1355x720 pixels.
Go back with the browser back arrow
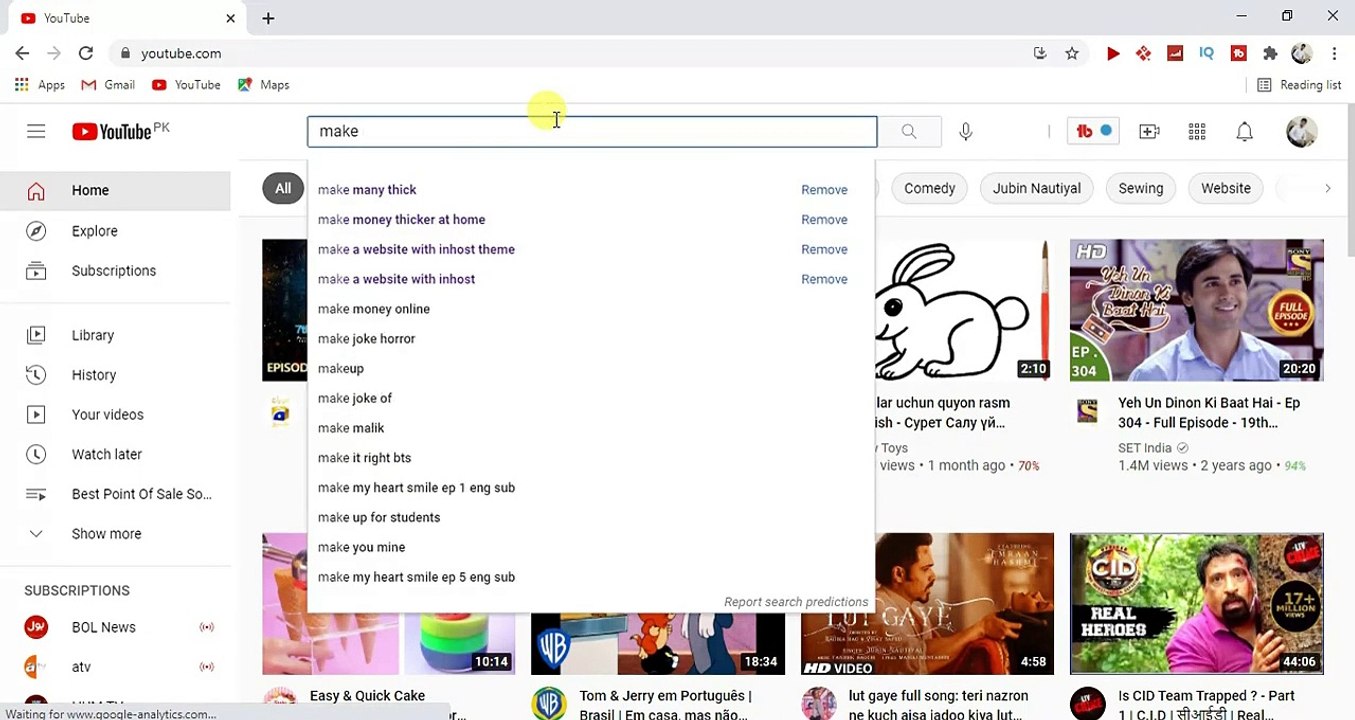coord(22,53)
